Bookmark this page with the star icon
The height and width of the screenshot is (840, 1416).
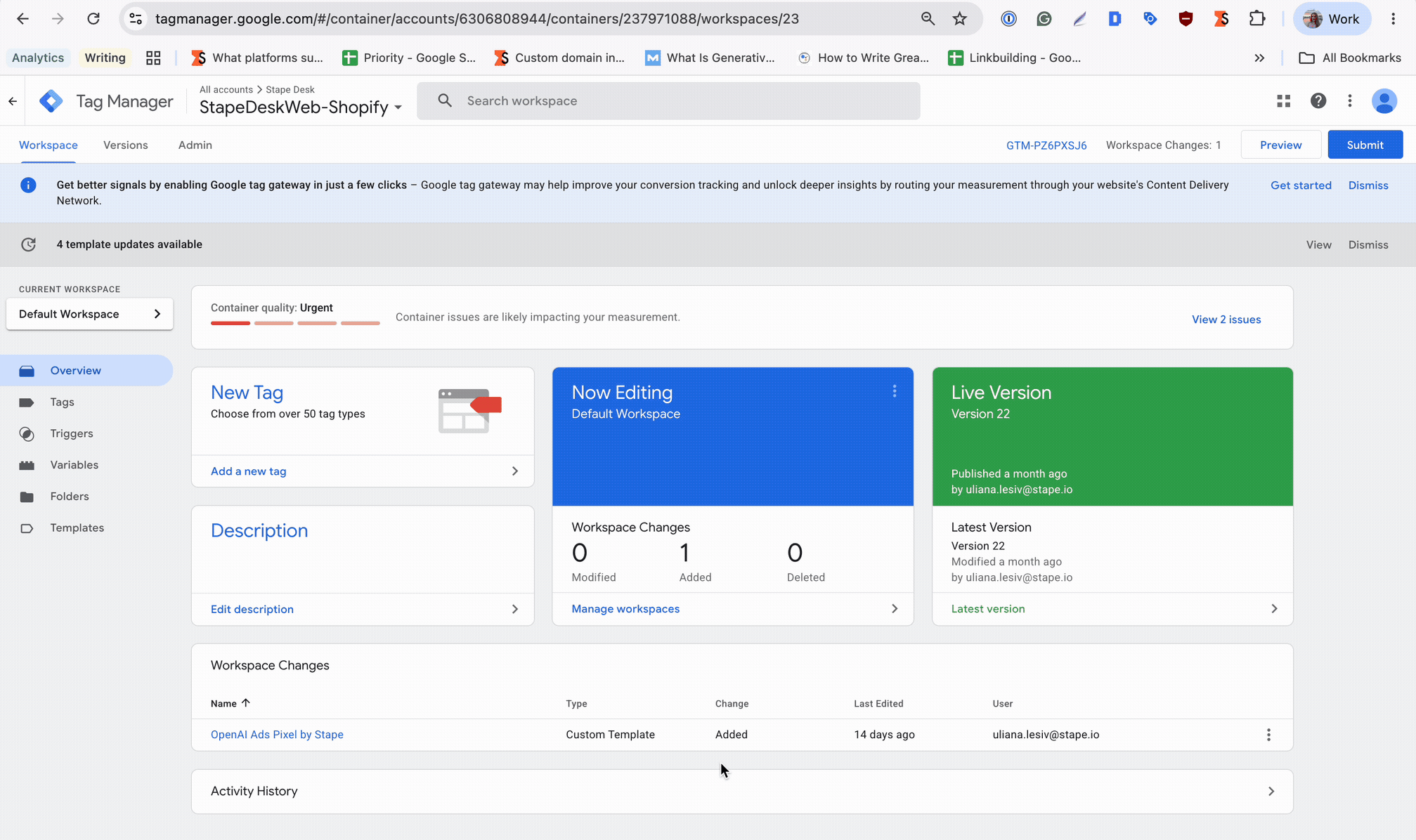pyautogui.click(x=960, y=19)
